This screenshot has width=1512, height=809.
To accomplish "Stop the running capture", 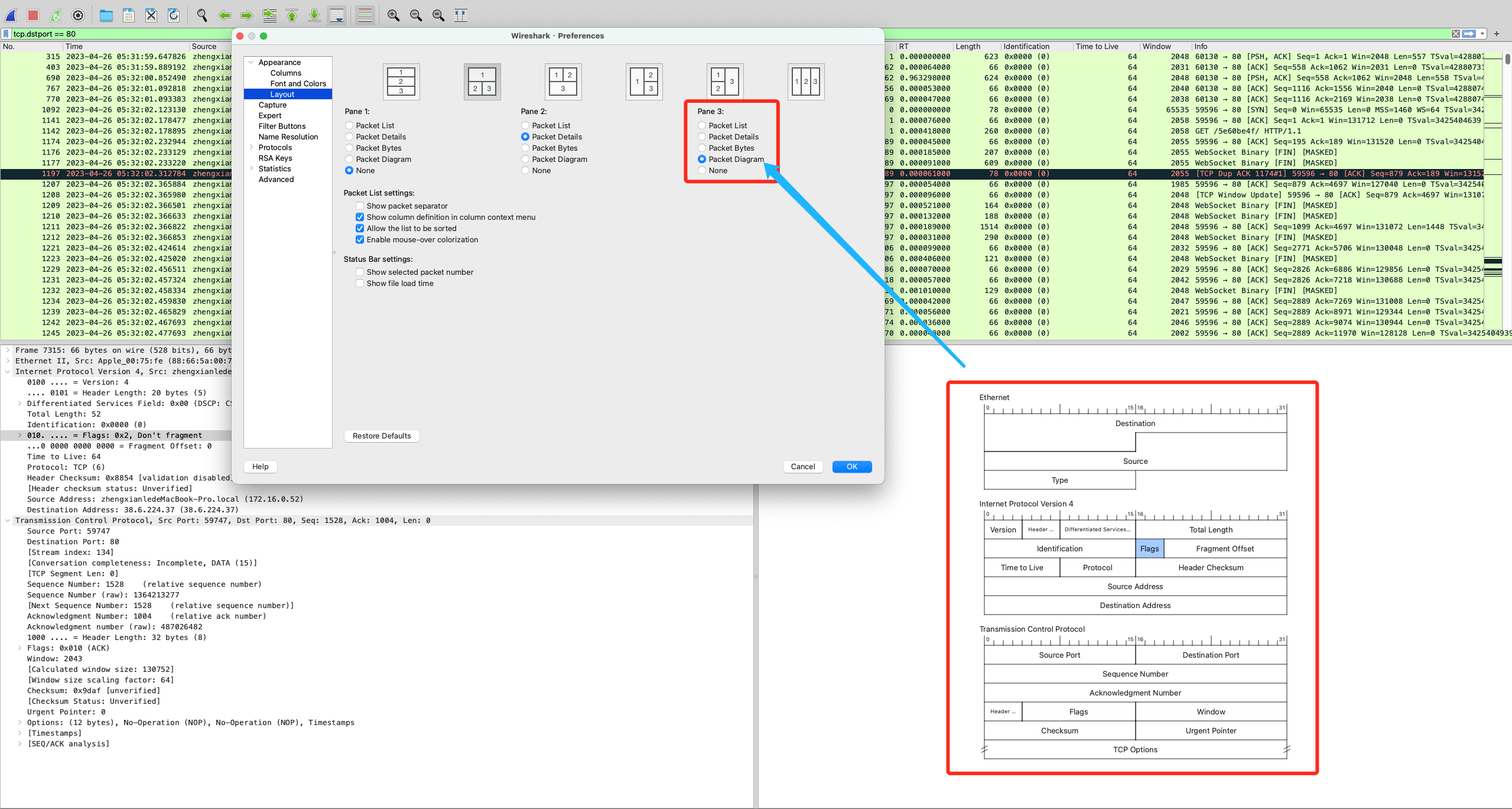I will point(33,15).
